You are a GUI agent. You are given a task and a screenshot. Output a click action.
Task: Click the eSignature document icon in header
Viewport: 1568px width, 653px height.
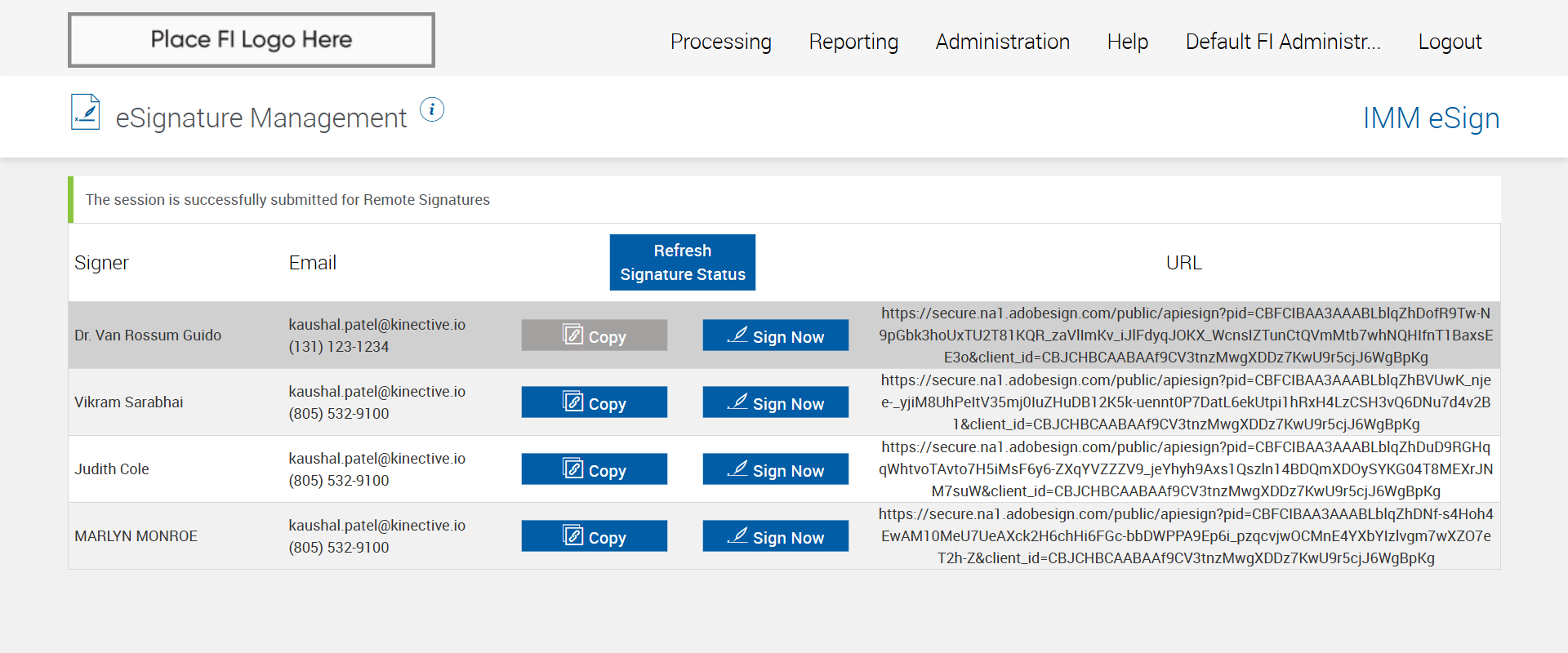click(x=85, y=113)
